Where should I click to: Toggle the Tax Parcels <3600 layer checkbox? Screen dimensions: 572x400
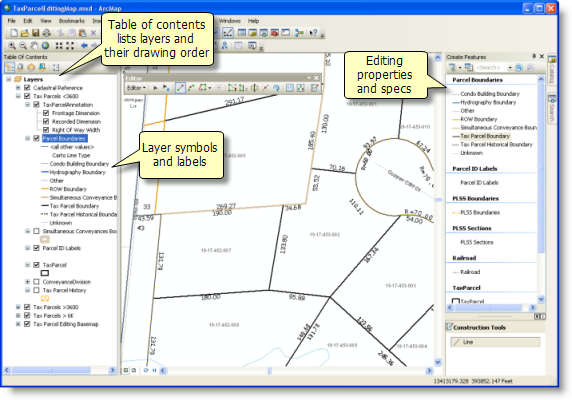click(27, 96)
